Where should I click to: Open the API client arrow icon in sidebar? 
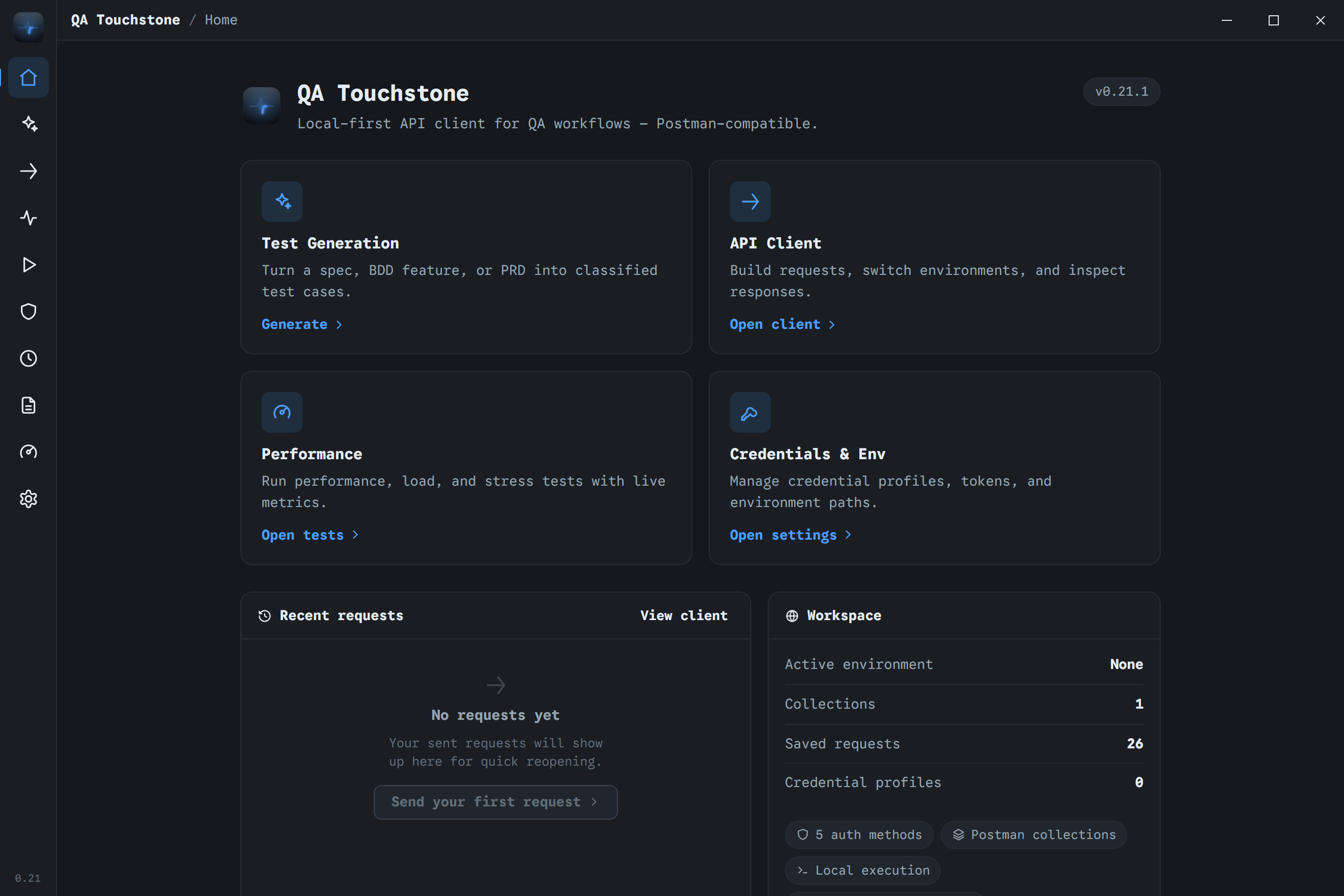(x=28, y=171)
